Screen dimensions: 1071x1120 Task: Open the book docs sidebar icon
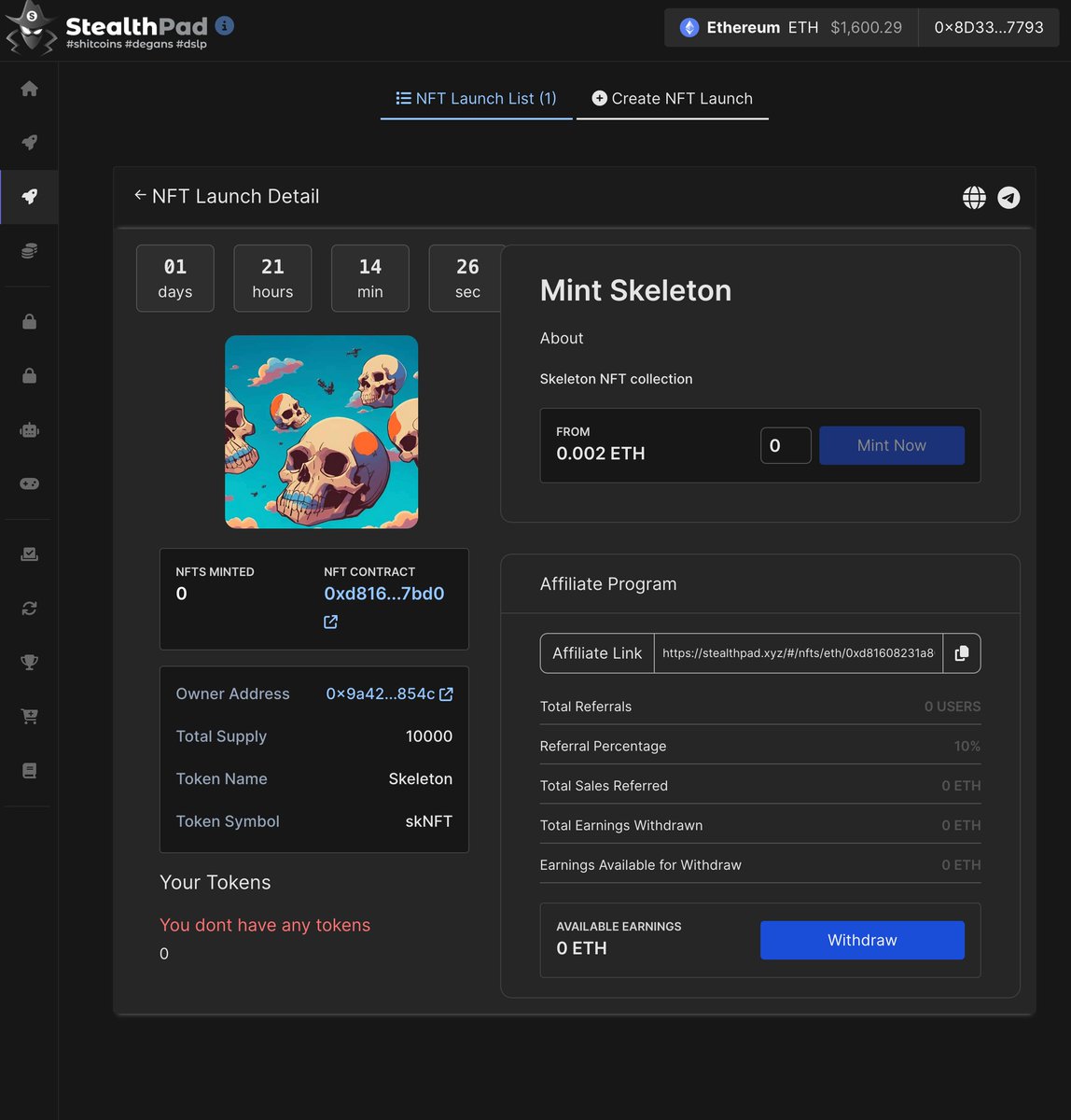(x=29, y=771)
